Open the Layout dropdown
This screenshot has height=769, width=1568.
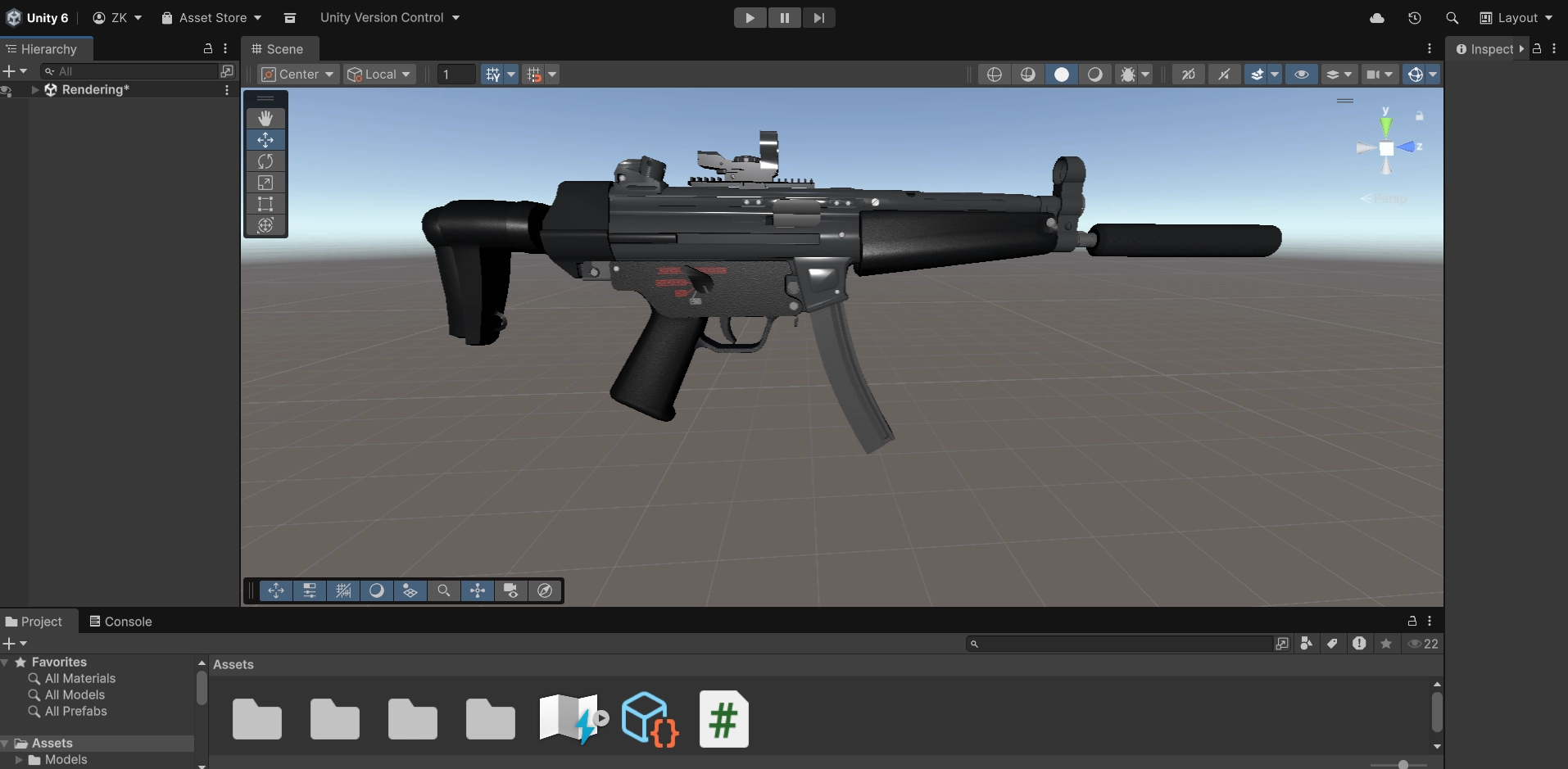tap(1516, 18)
